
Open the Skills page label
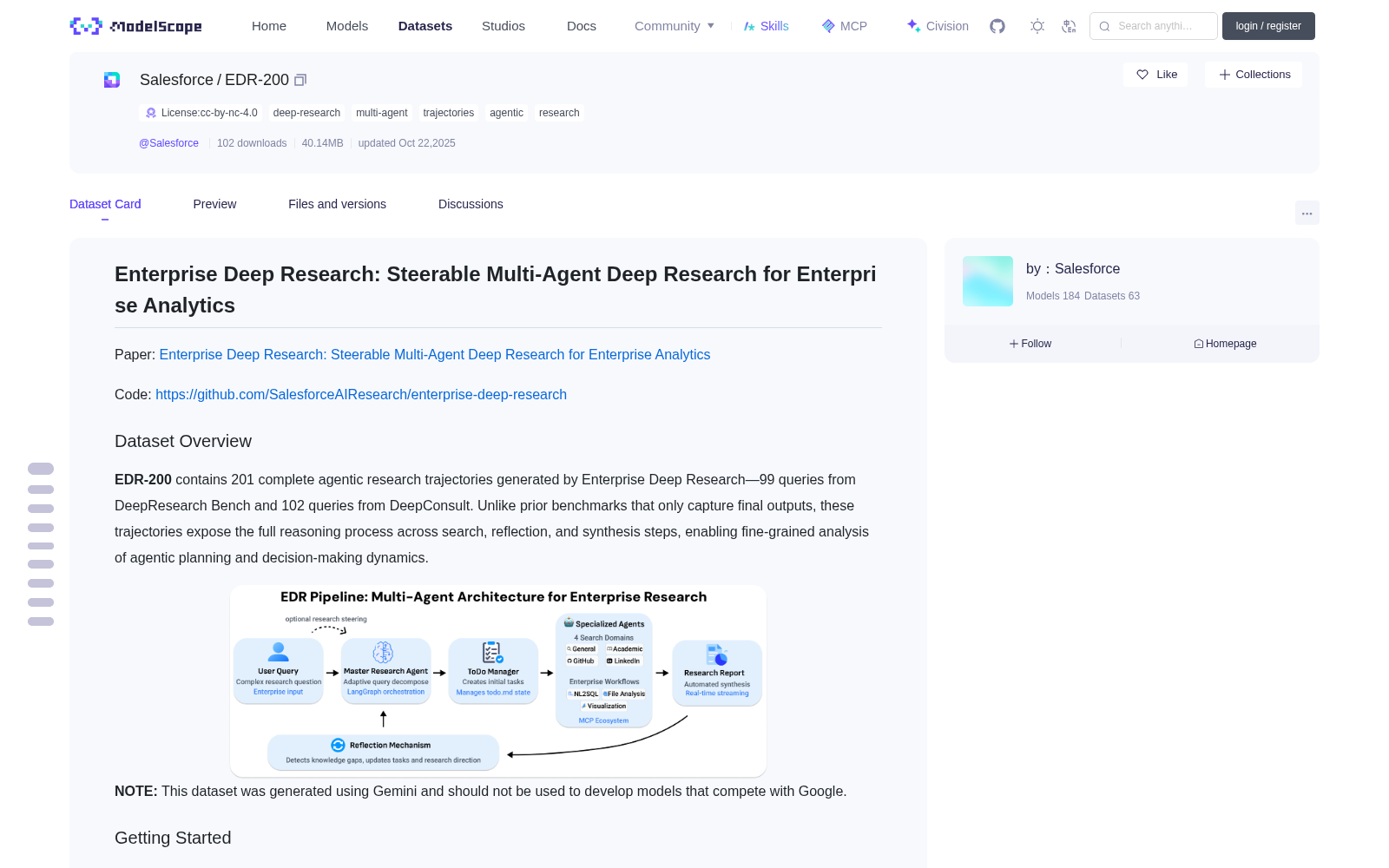[x=774, y=26]
